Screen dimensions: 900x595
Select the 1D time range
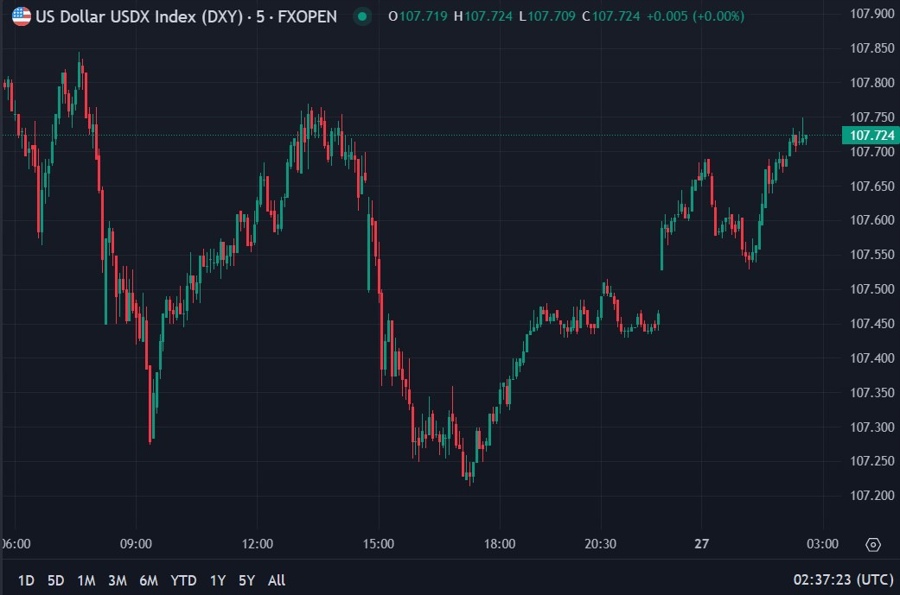point(26,581)
